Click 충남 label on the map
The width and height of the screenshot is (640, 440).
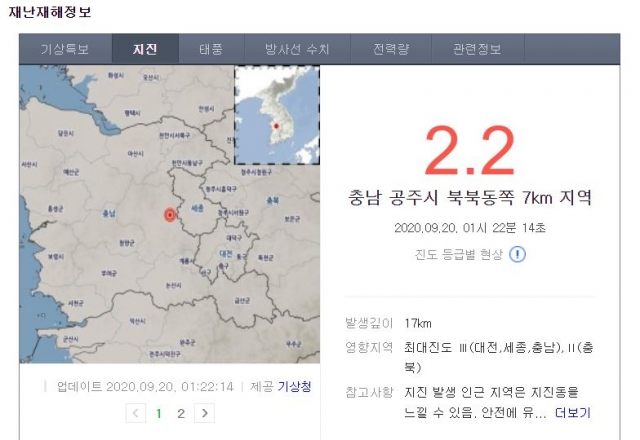pyautogui.click(x=109, y=213)
